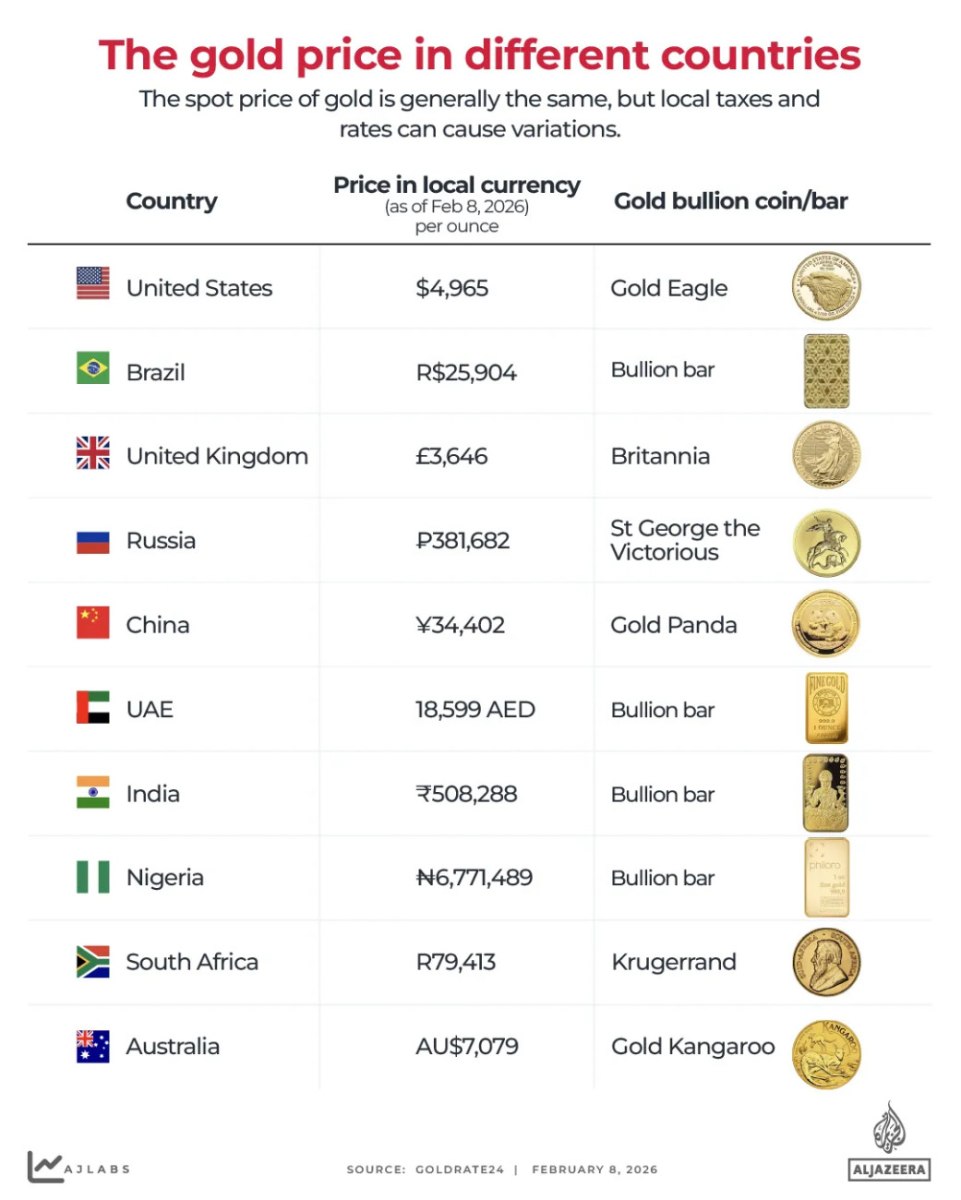Click the Australia flag icon
Screen dimensions: 961x1200
[93, 1045]
